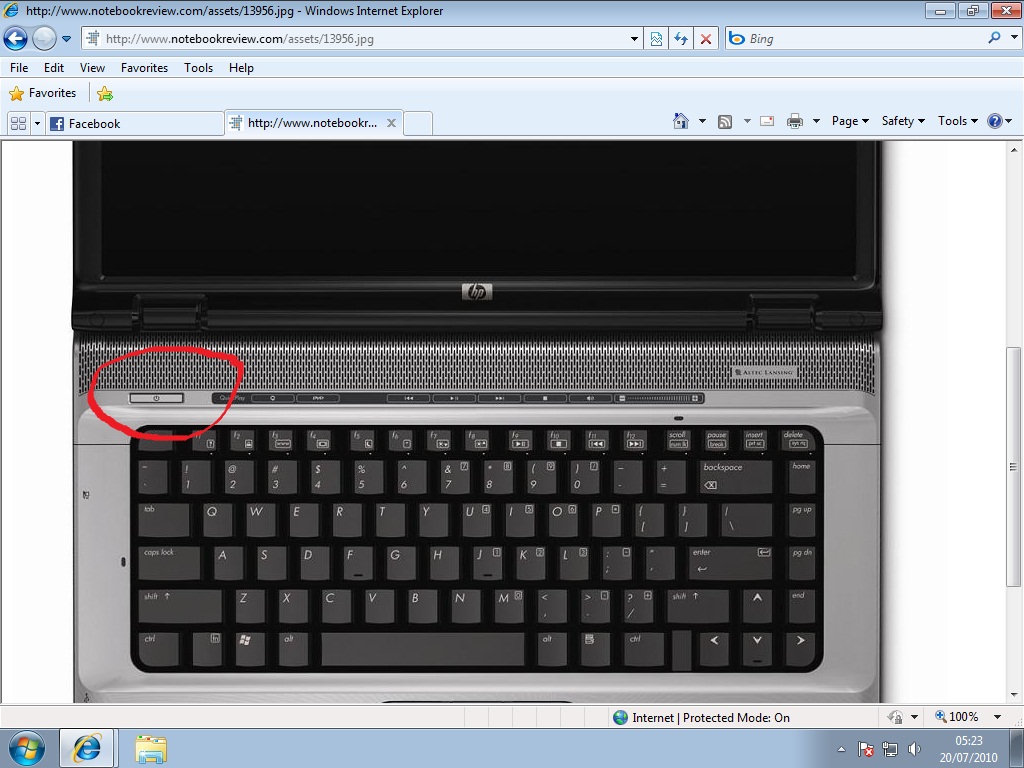The width and height of the screenshot is (1024, 768).
Task: Expand the tab list dropdown arrow
Action: click(37, 123)
